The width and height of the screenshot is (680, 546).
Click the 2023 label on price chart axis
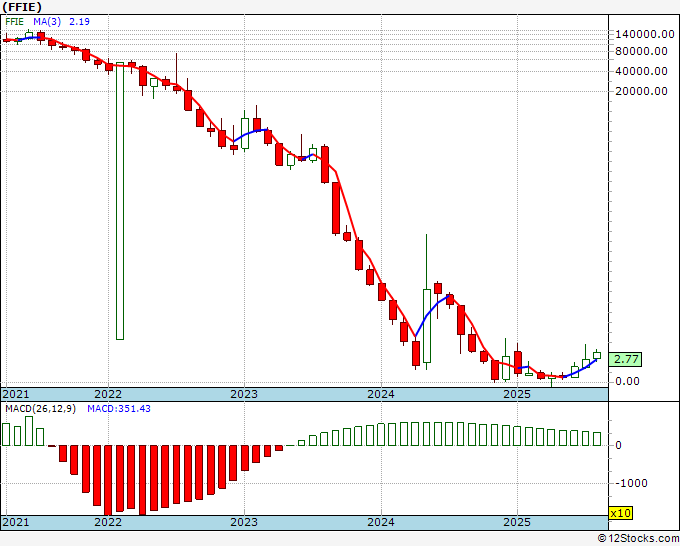(244, 394)
